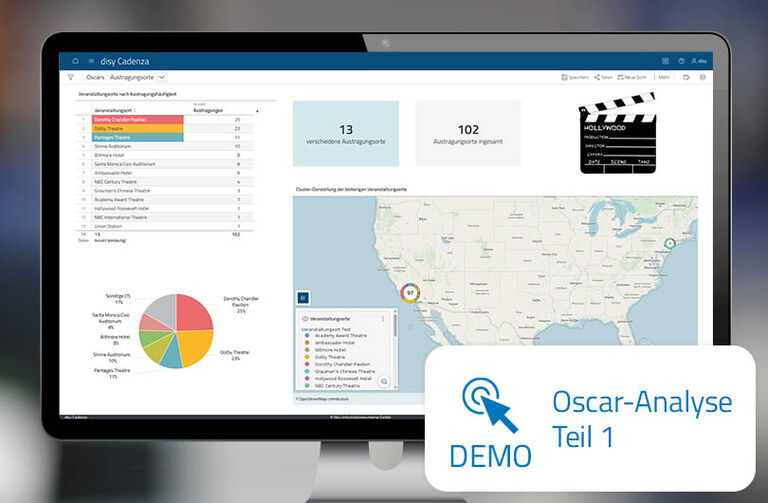This screenshot has height=503, width=768.
Task: Toggle Veranstaltungsorte layer visibility icon
Action: click(x=305, y=319)
